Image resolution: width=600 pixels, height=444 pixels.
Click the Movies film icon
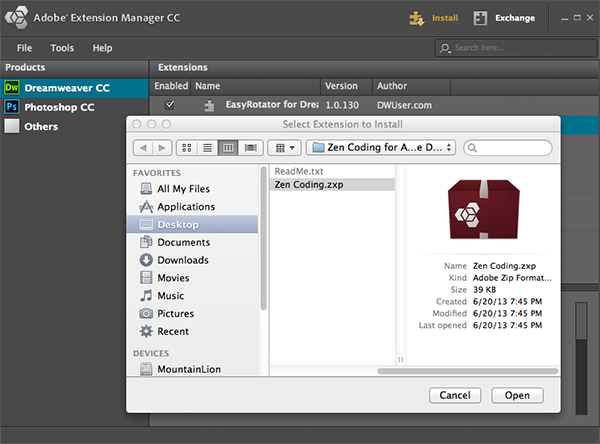(x=146, y=278)
